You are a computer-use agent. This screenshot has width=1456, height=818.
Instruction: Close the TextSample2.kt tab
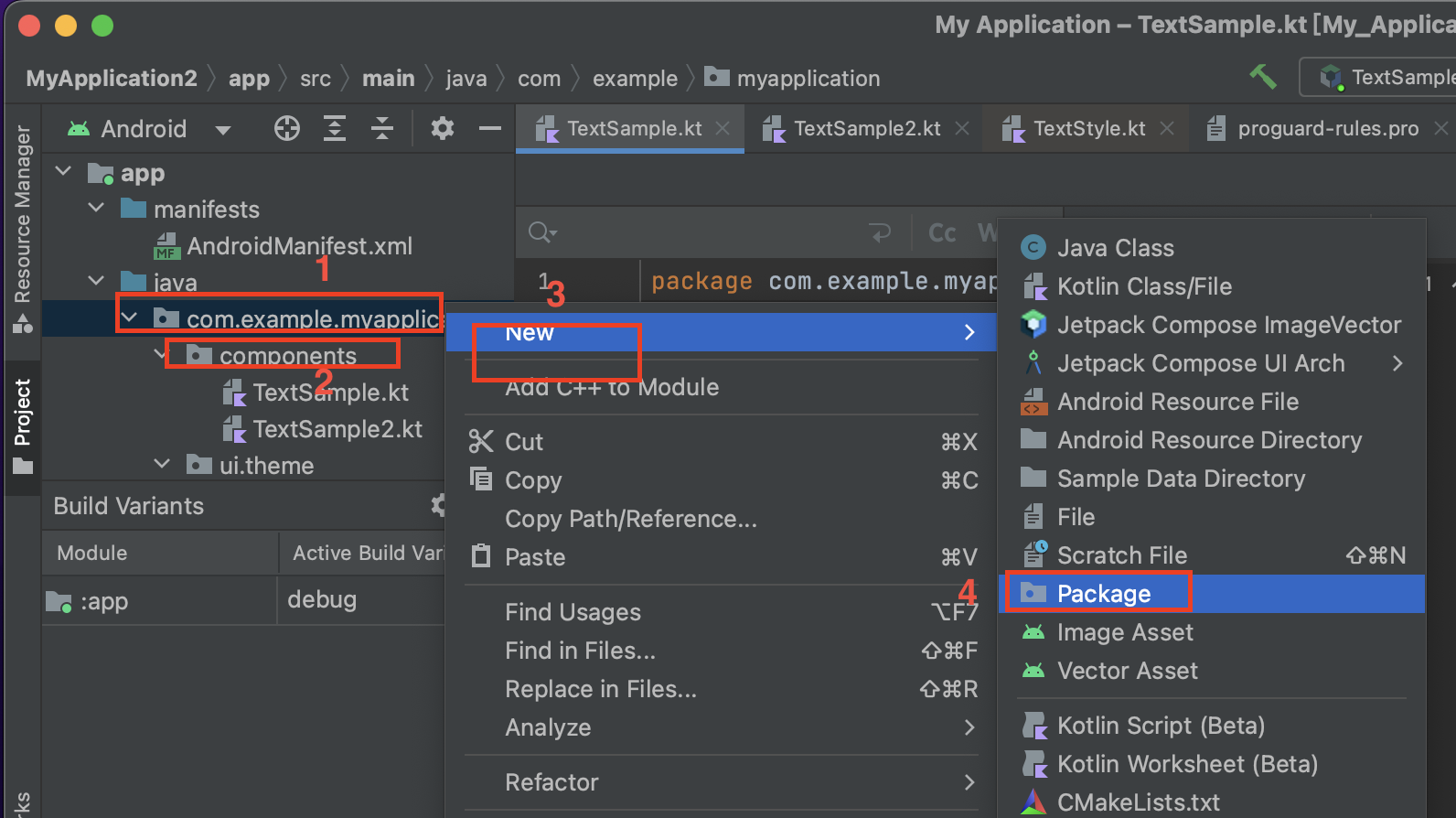962,129
